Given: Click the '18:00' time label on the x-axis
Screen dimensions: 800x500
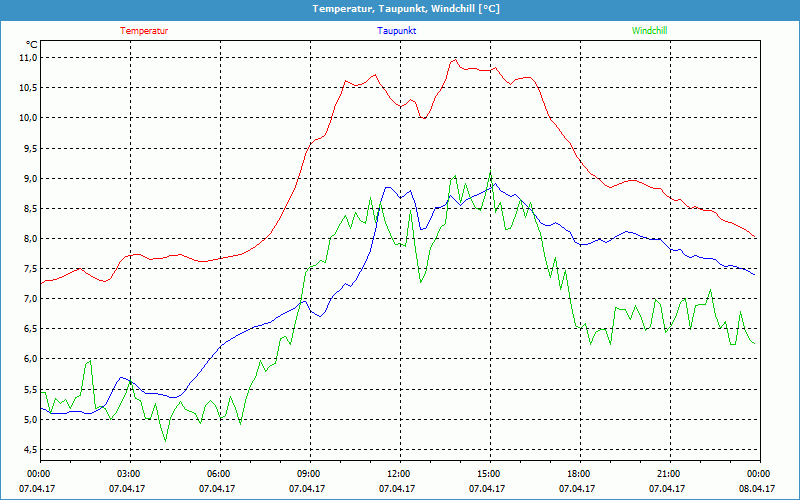Looking at the screenshot, I should click(580, 474).
